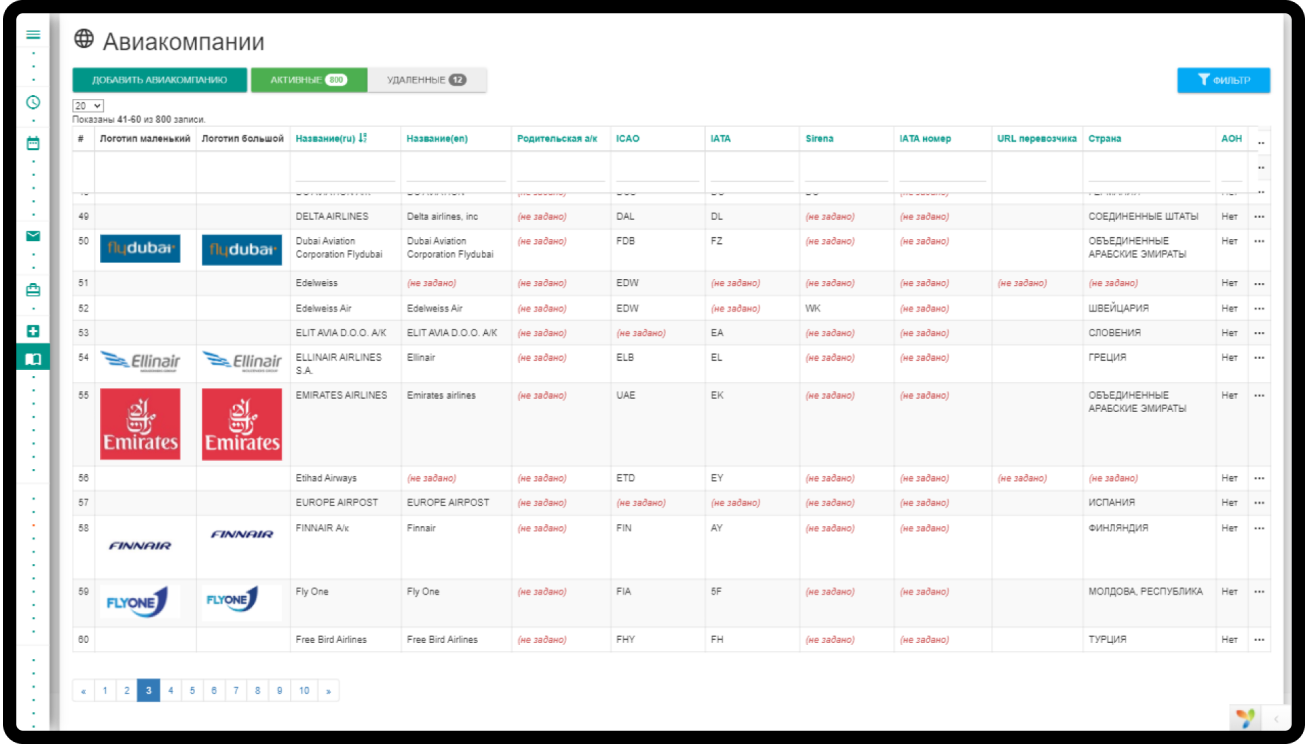Open row actions for Free Bird Airlines
The width and height of the screenshot is (1308, 744).
coord(1259,640)
